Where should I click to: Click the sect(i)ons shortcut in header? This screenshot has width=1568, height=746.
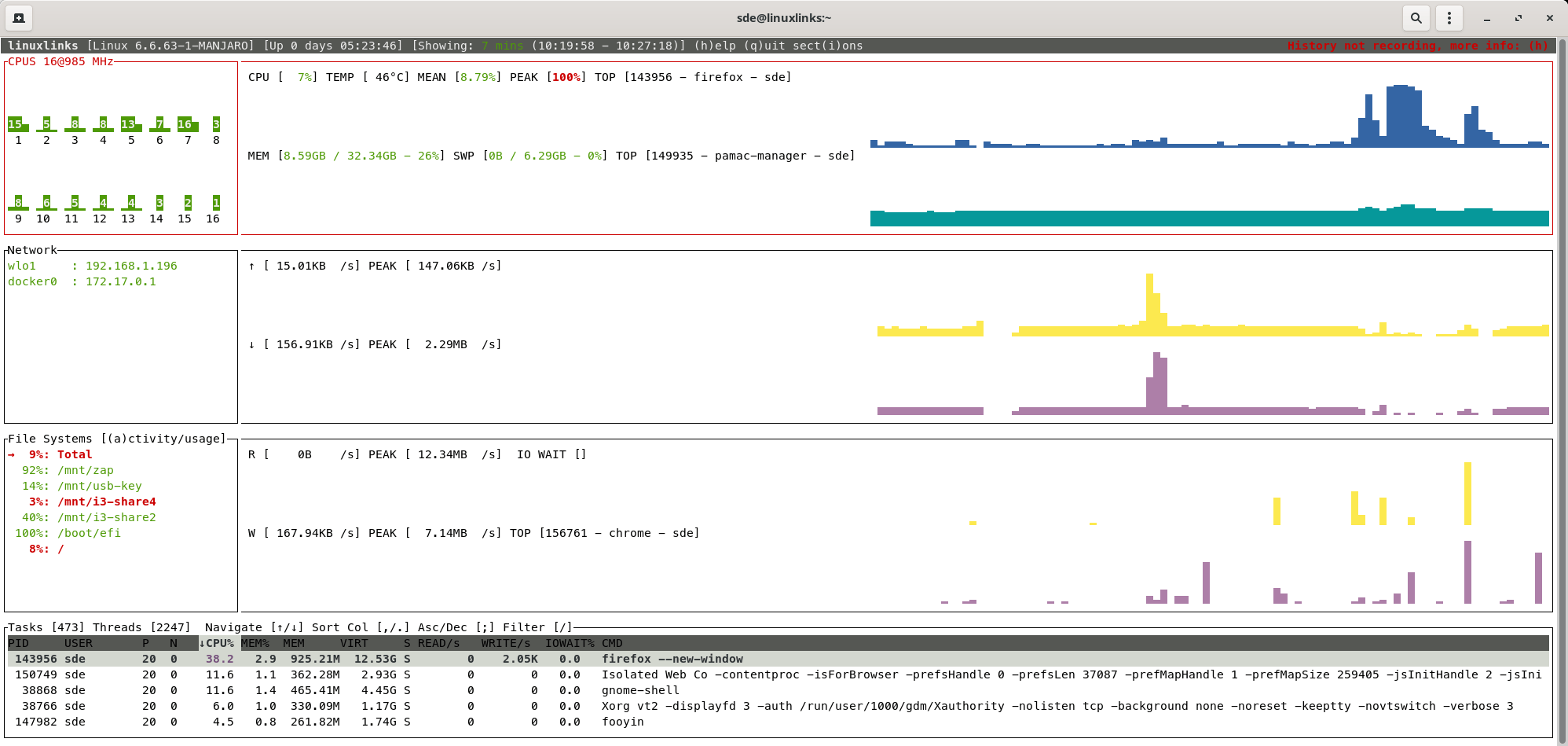click(828, 46)
